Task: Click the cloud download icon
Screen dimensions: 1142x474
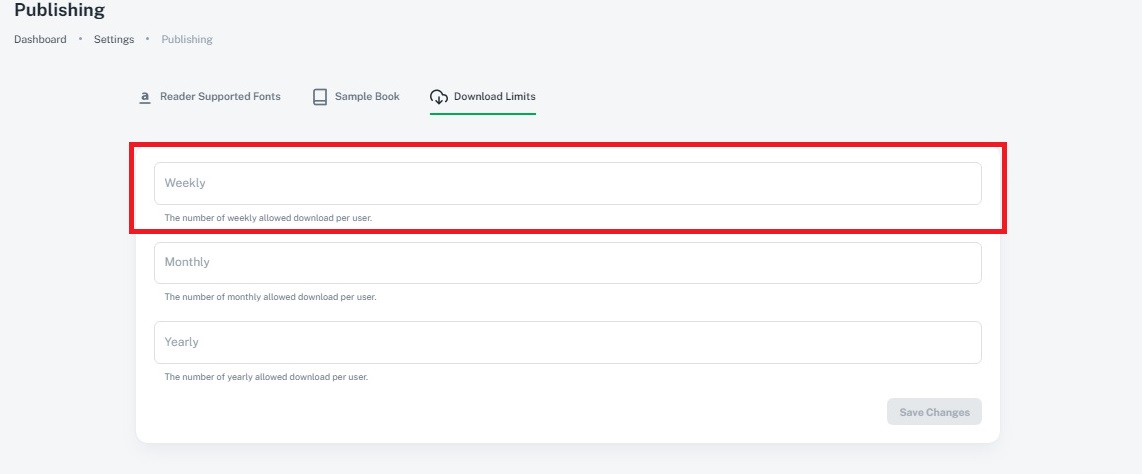Action: [438, 97]
